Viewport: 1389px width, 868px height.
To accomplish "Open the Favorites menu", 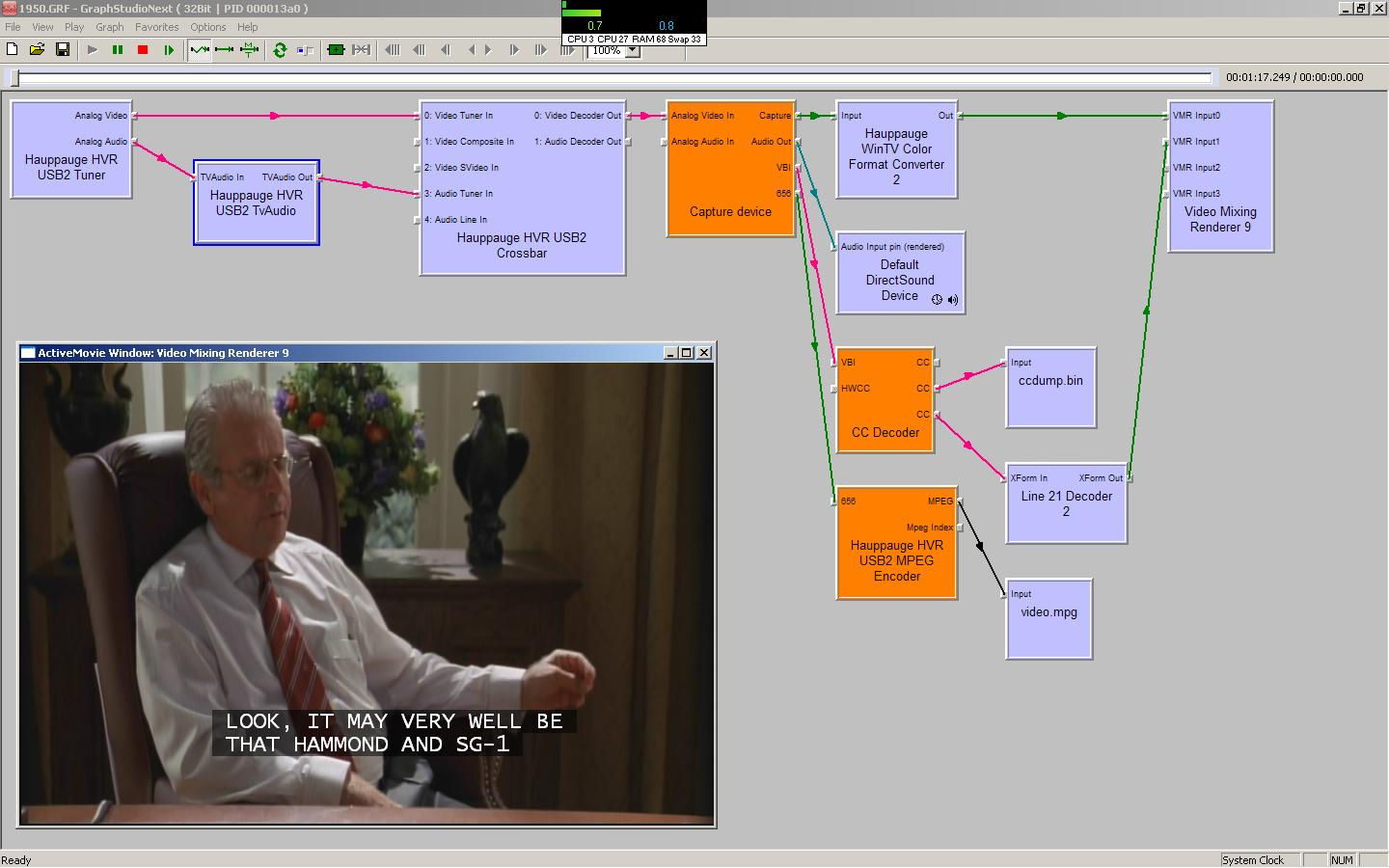I will [156, 27].
